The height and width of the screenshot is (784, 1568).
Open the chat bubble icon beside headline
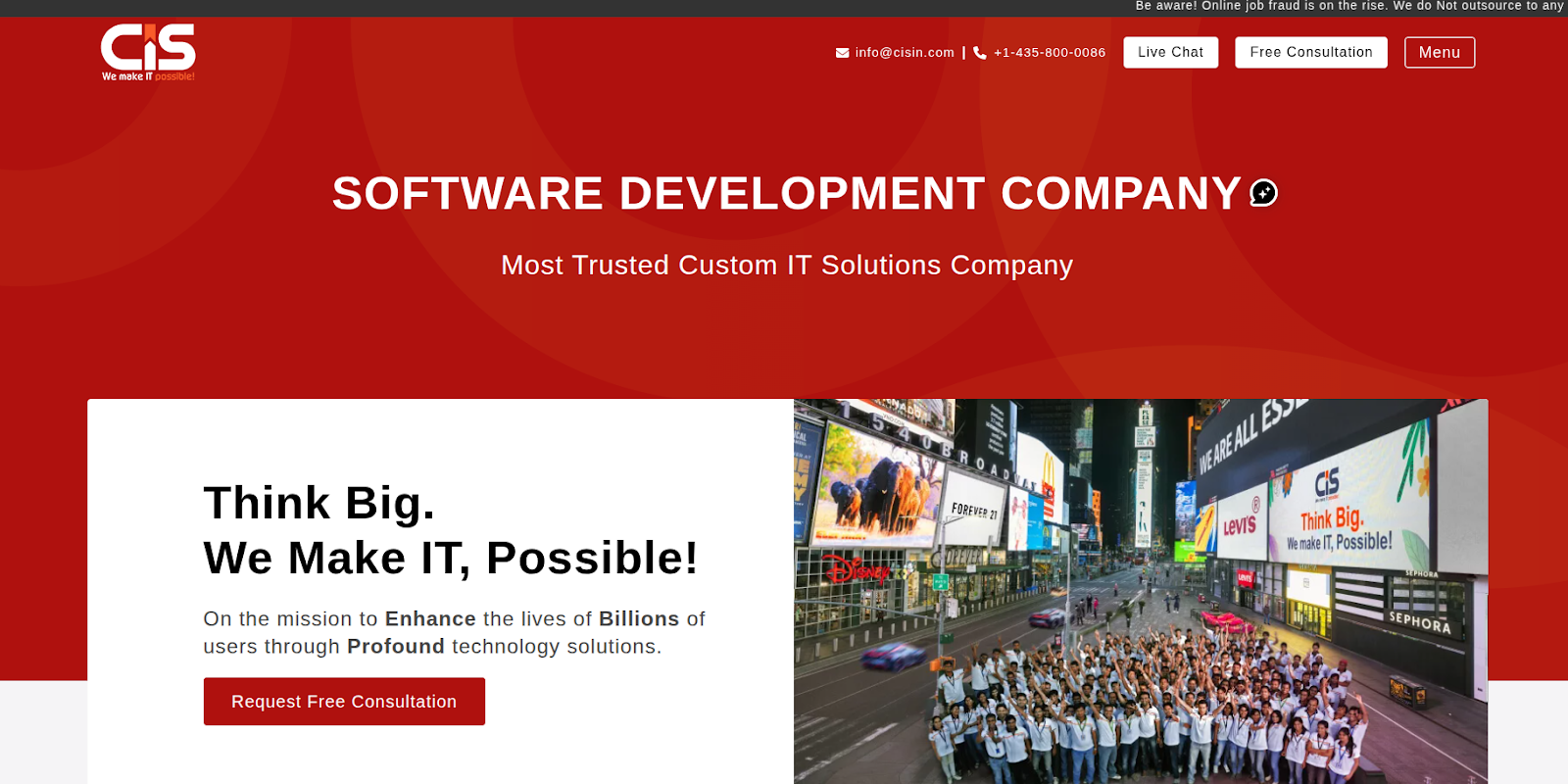click(1263, 193)
